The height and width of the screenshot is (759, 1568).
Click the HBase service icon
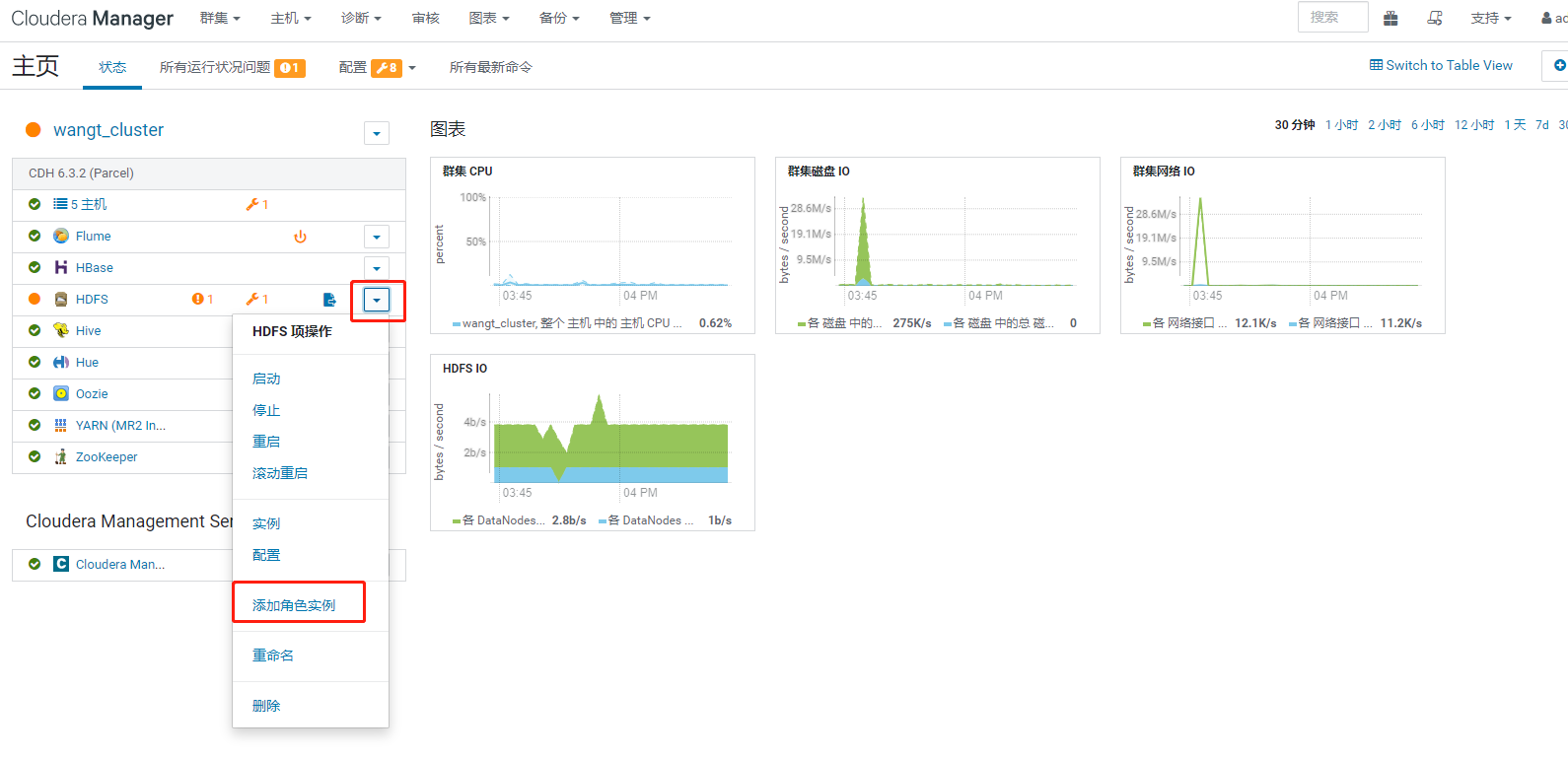click(61, 268)
